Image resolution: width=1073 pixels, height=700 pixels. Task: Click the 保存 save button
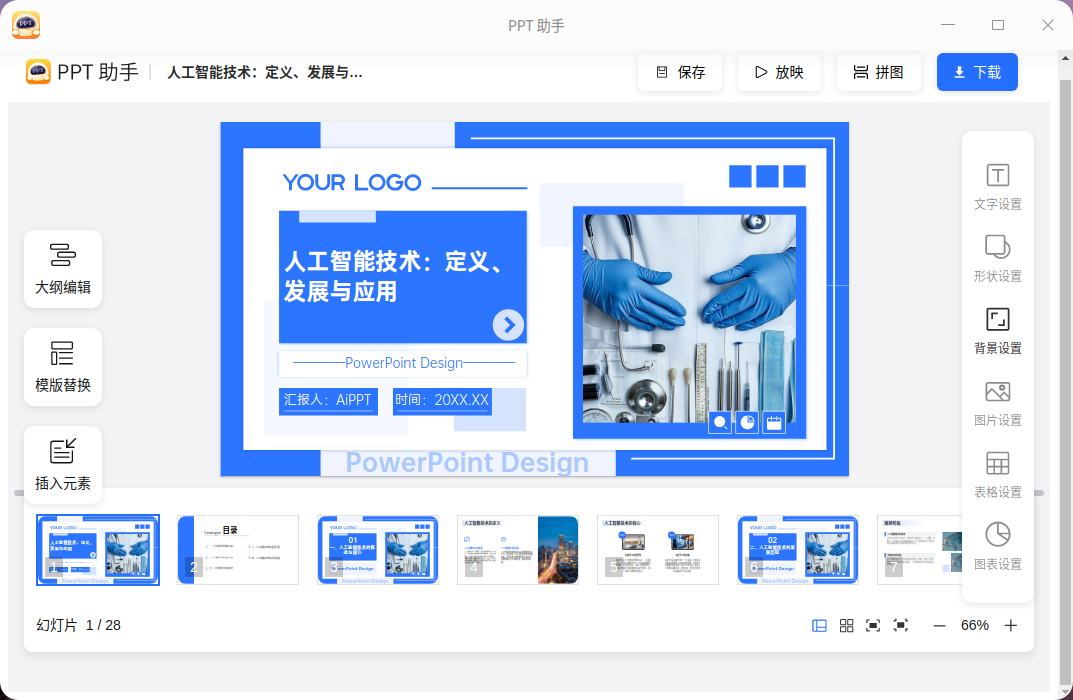(x=680, y=72)
